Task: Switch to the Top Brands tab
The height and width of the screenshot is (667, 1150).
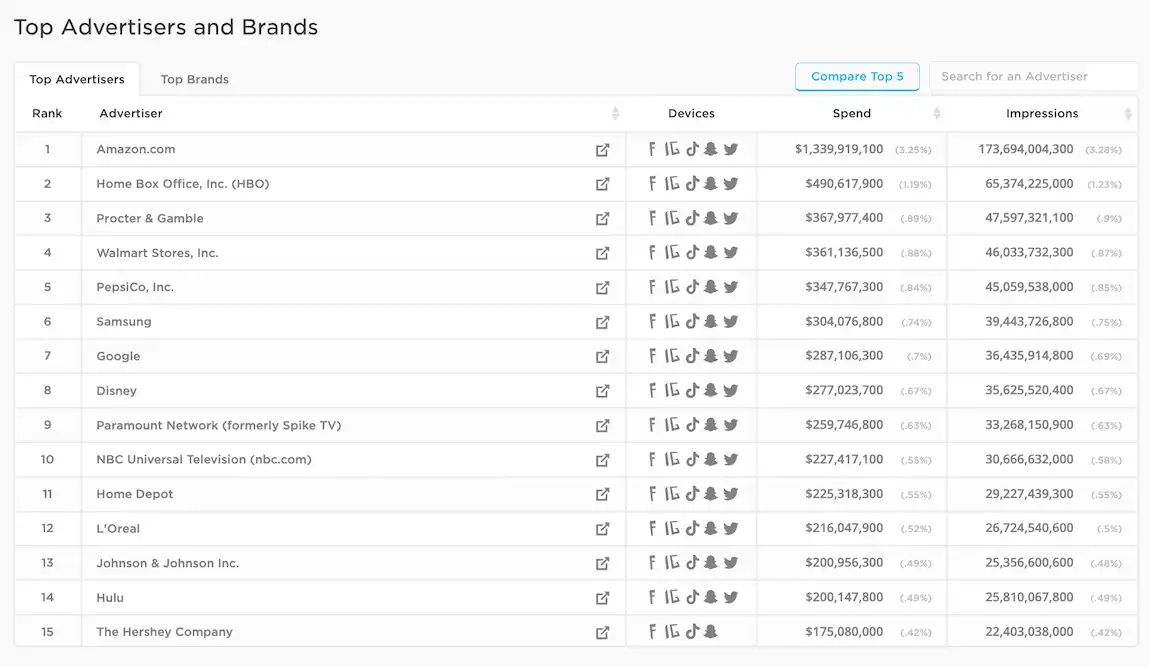Action: point(193,78)
